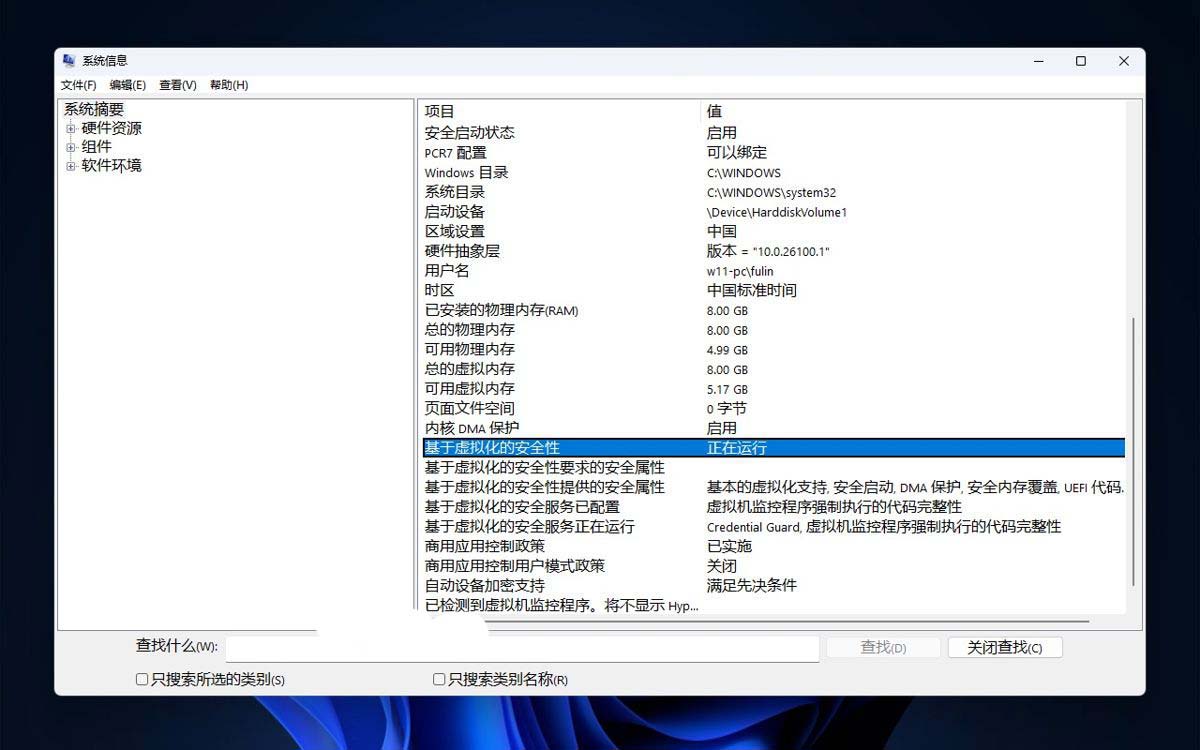Open the 文件 menu
1200x750 pixels.
point(80,85)
